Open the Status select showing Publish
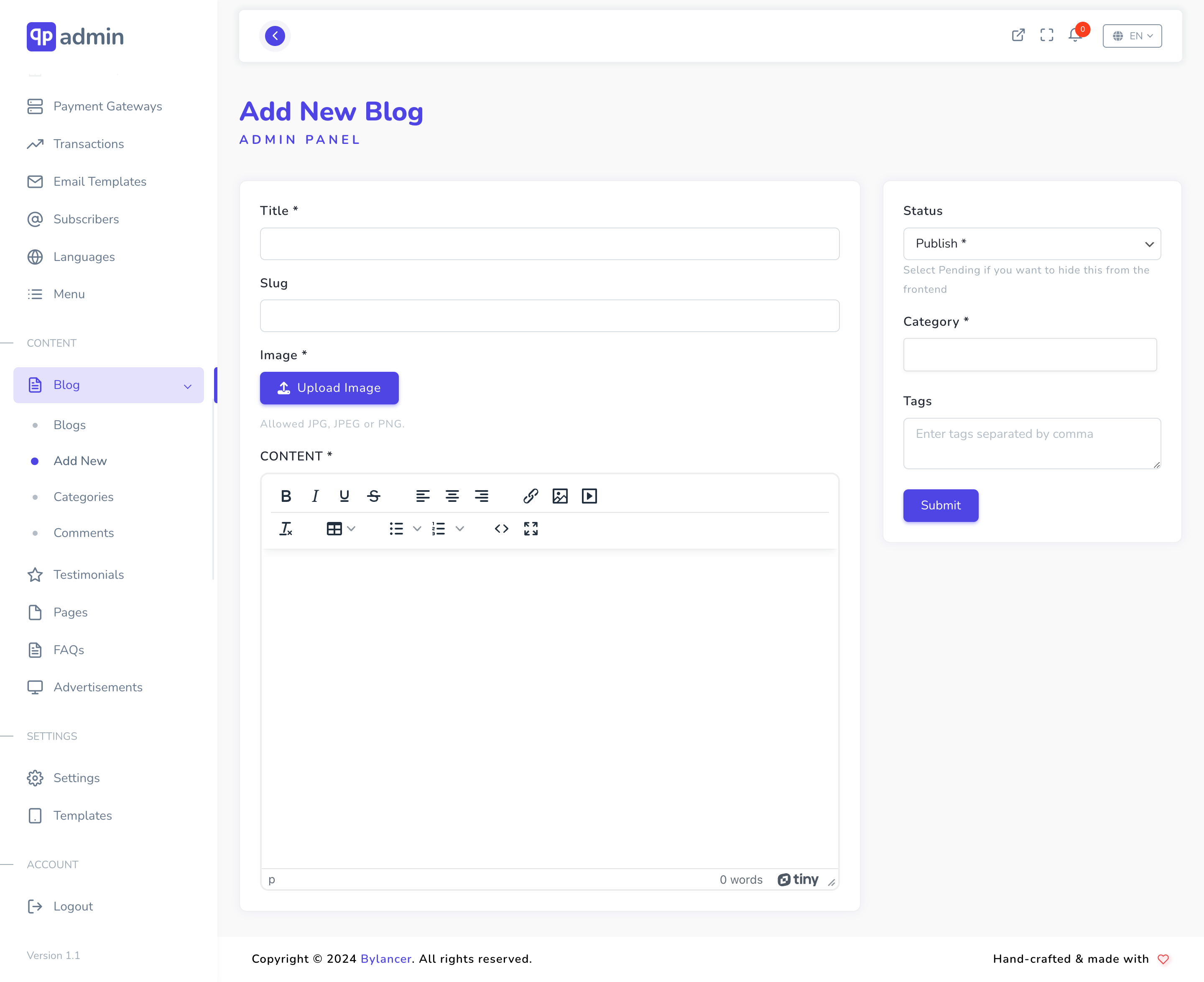 click(x=1032, y=244)
